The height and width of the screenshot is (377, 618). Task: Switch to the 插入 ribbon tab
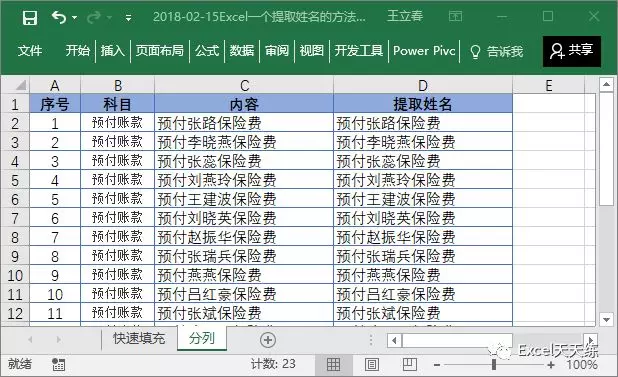click(x=112, y=51)
